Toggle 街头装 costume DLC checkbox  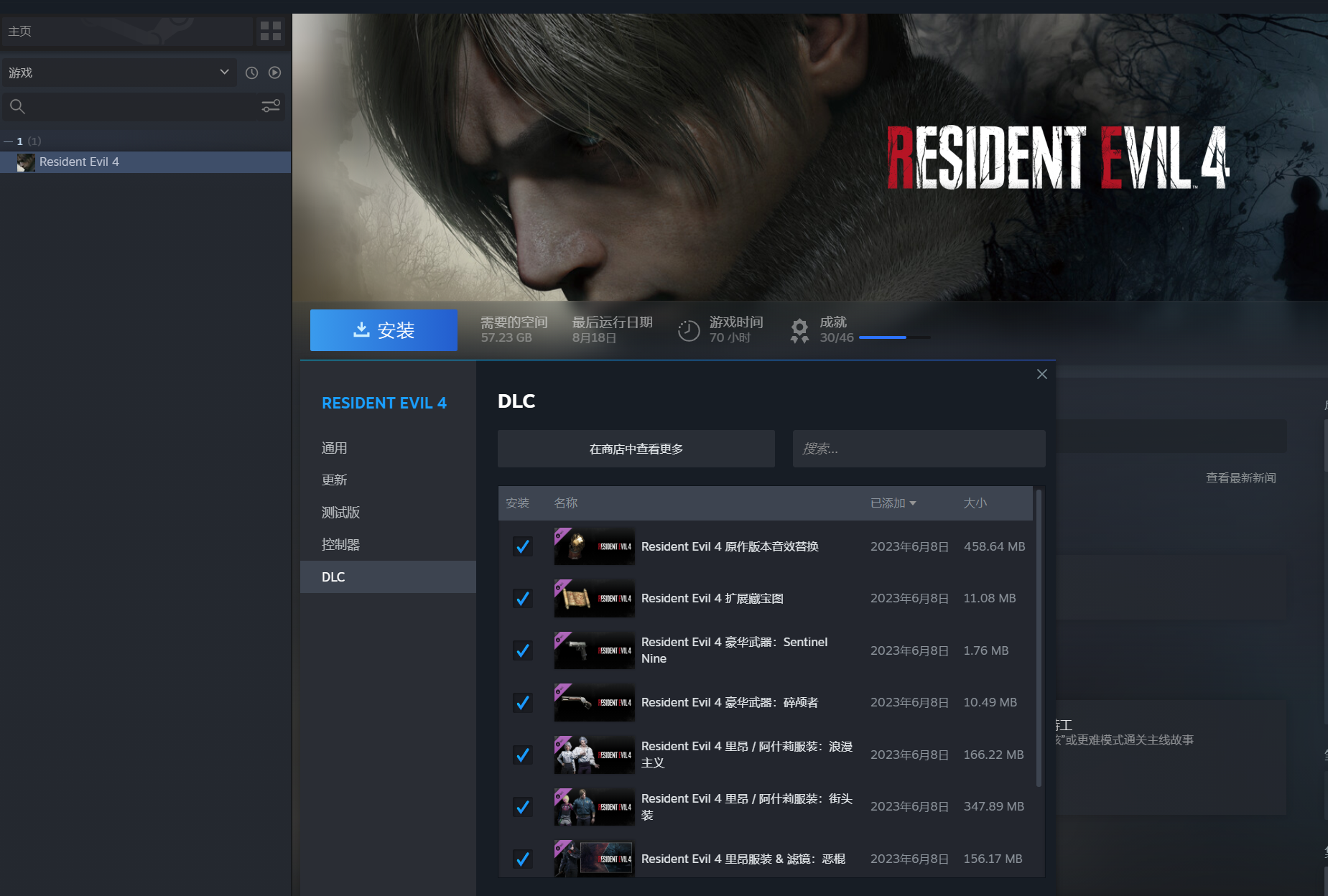523,807
